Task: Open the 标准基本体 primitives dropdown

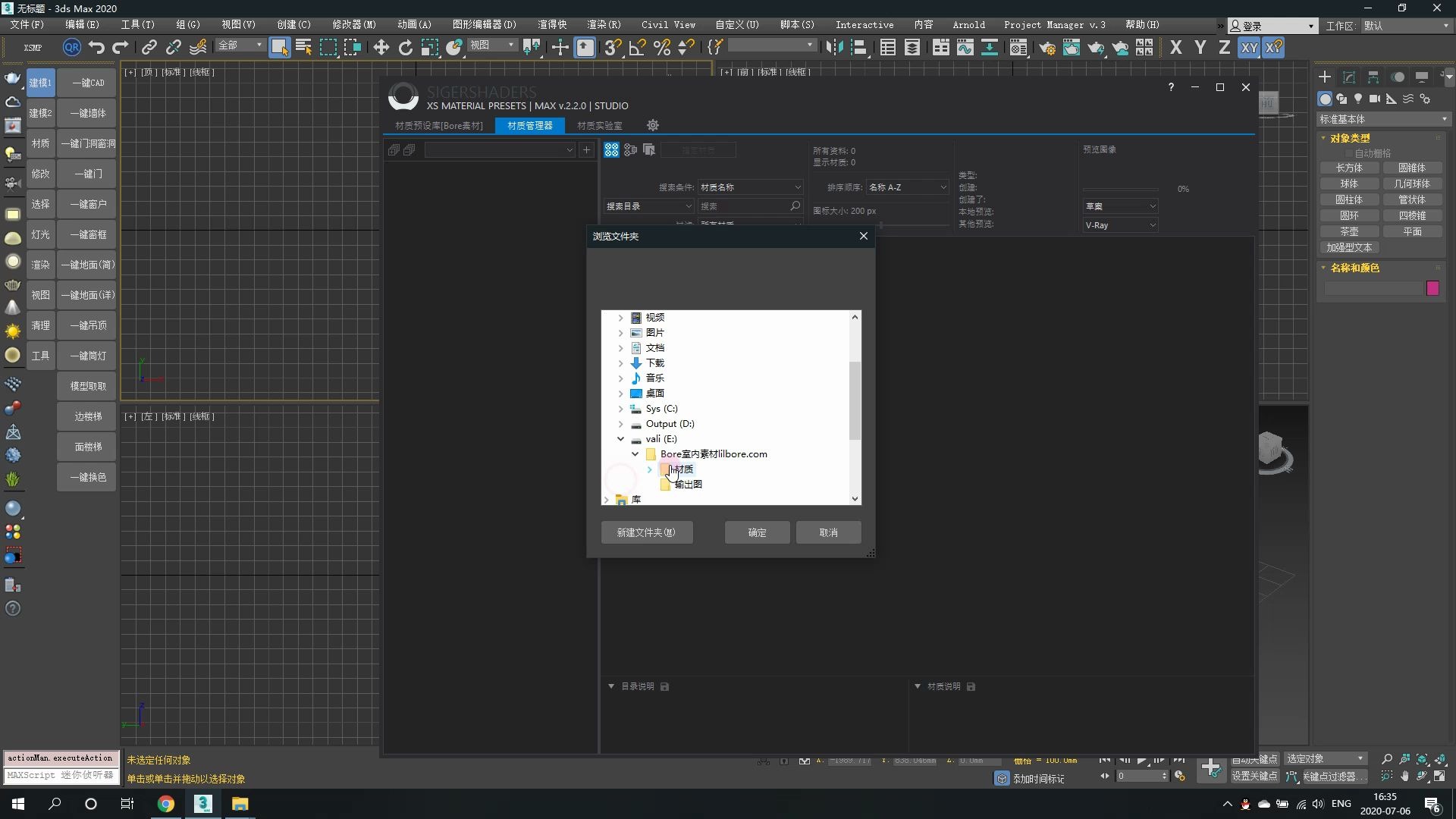Action: (x=1383, y=119)
